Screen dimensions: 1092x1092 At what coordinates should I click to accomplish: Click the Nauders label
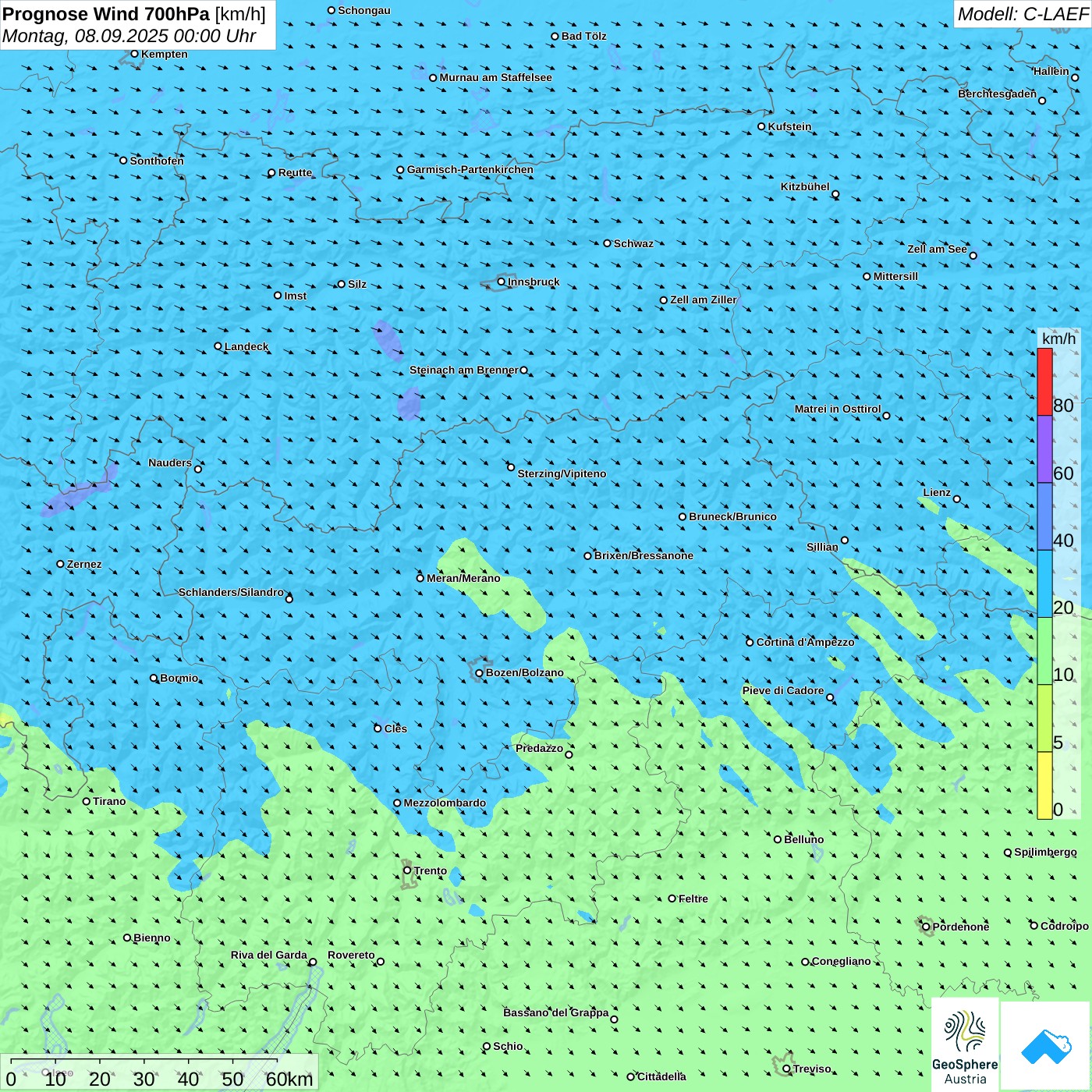pyautogui.click(x=170, y=463)
